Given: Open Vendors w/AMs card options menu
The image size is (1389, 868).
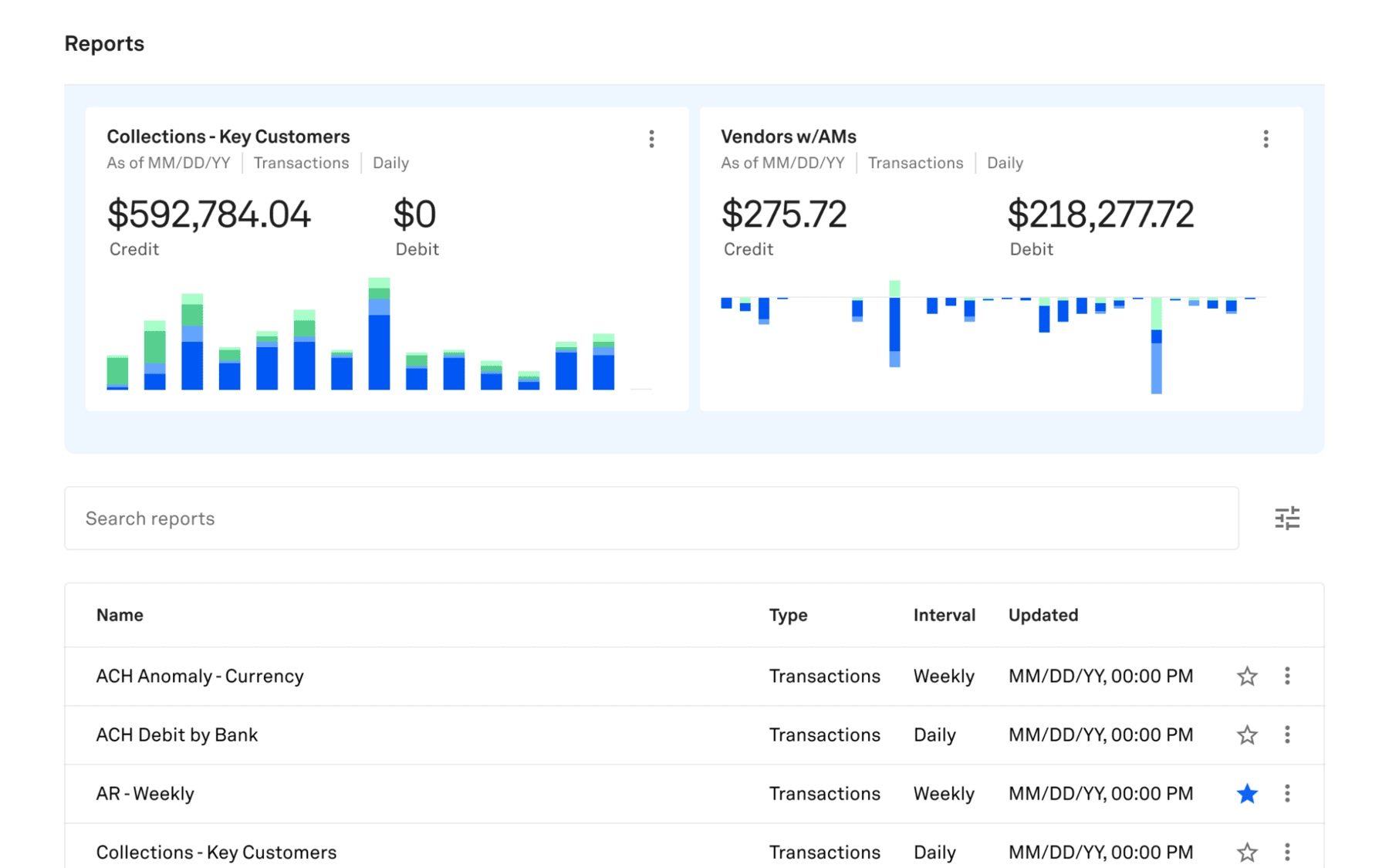Looking at the screenshot, I should point(1266,139).
